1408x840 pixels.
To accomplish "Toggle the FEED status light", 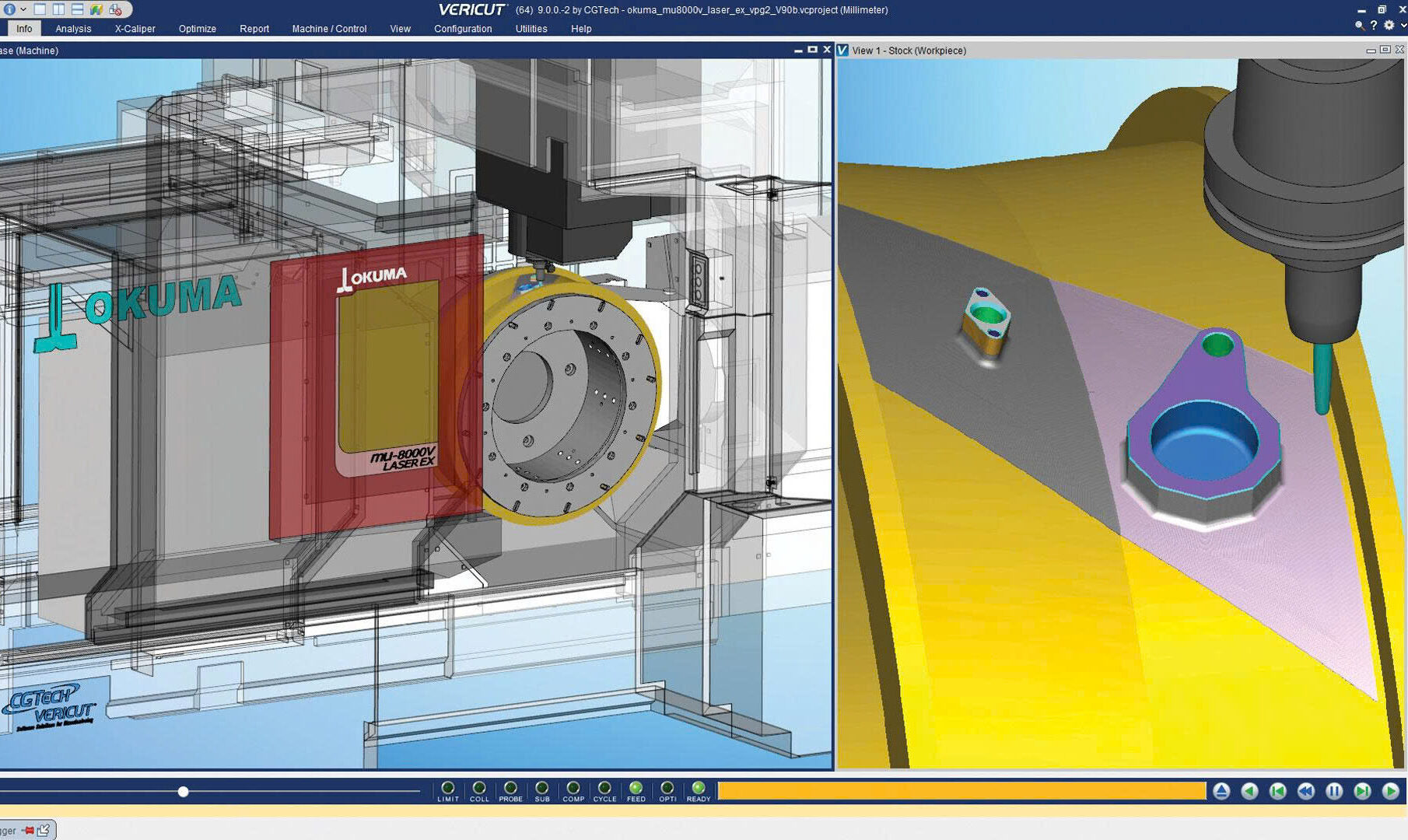I will [636, 788].
